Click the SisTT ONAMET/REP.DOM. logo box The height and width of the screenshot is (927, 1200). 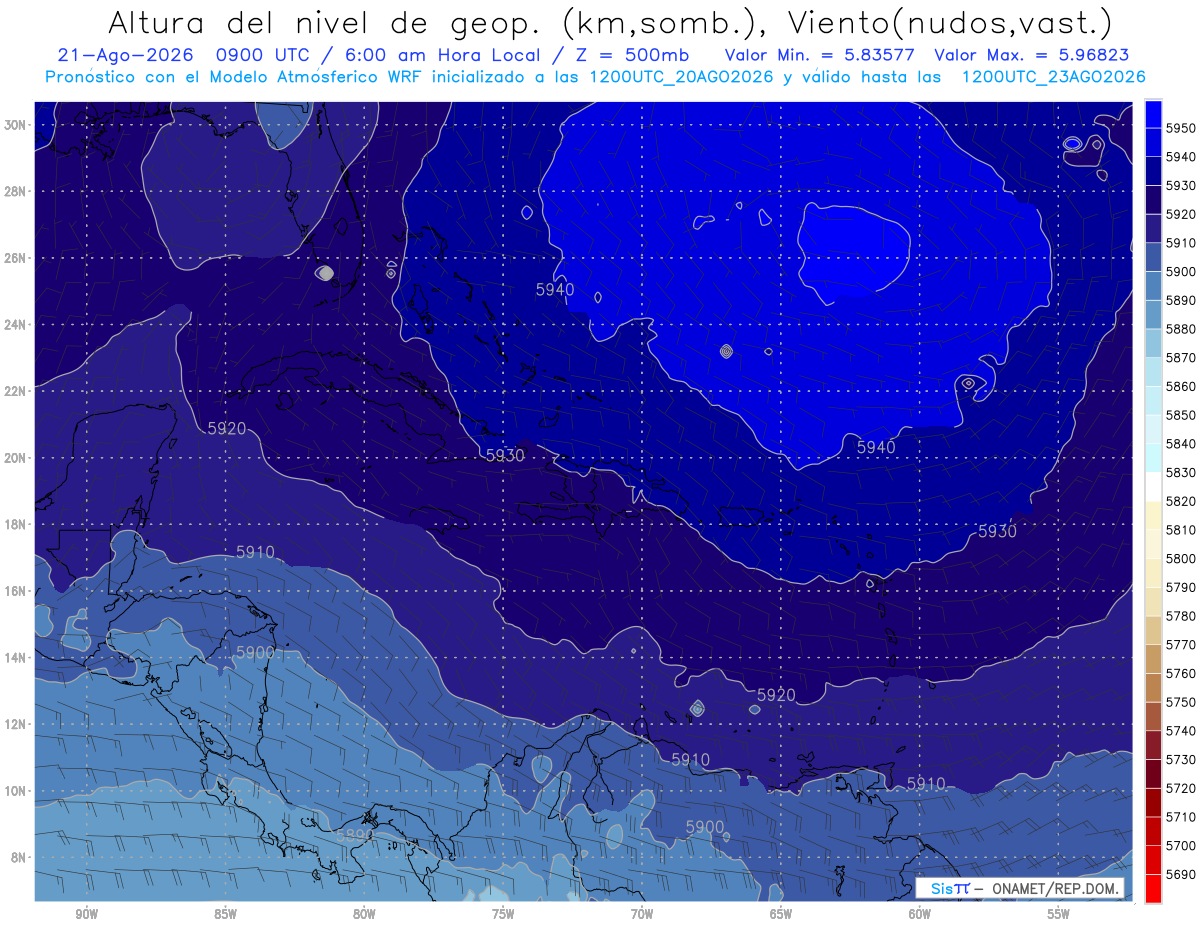coord(1019,888)
